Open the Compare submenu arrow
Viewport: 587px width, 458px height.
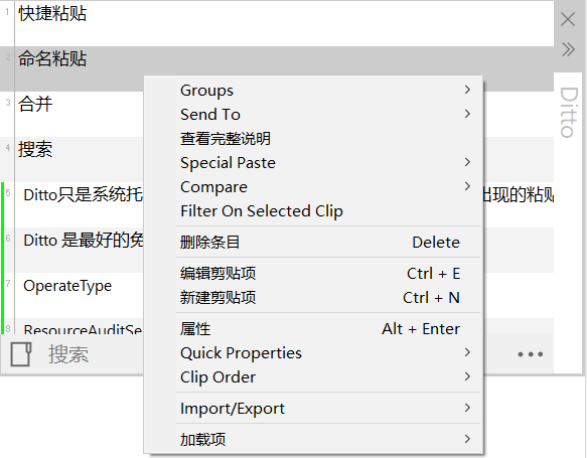467,186
